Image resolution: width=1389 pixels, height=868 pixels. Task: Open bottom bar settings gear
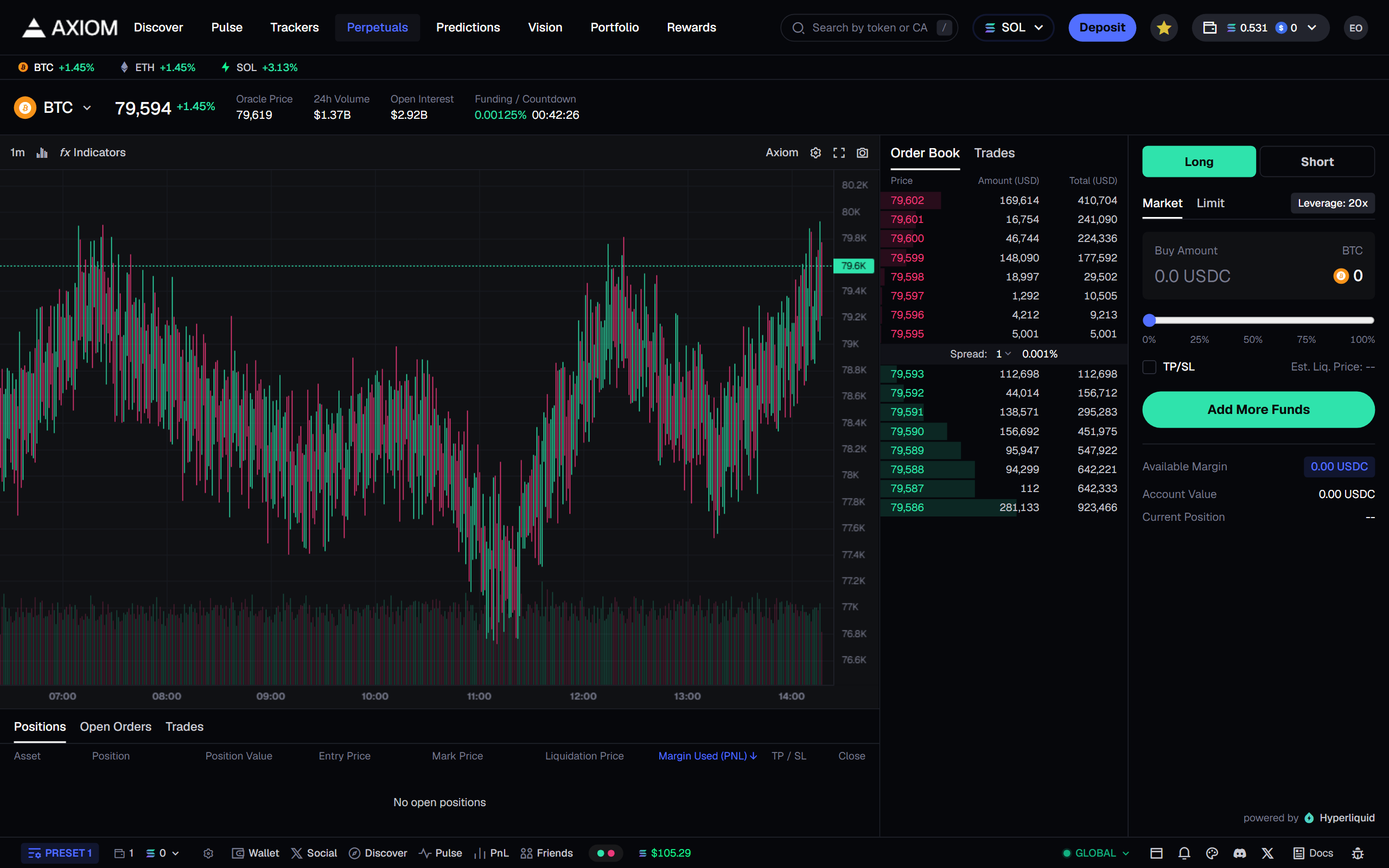(x=208, y=853)
